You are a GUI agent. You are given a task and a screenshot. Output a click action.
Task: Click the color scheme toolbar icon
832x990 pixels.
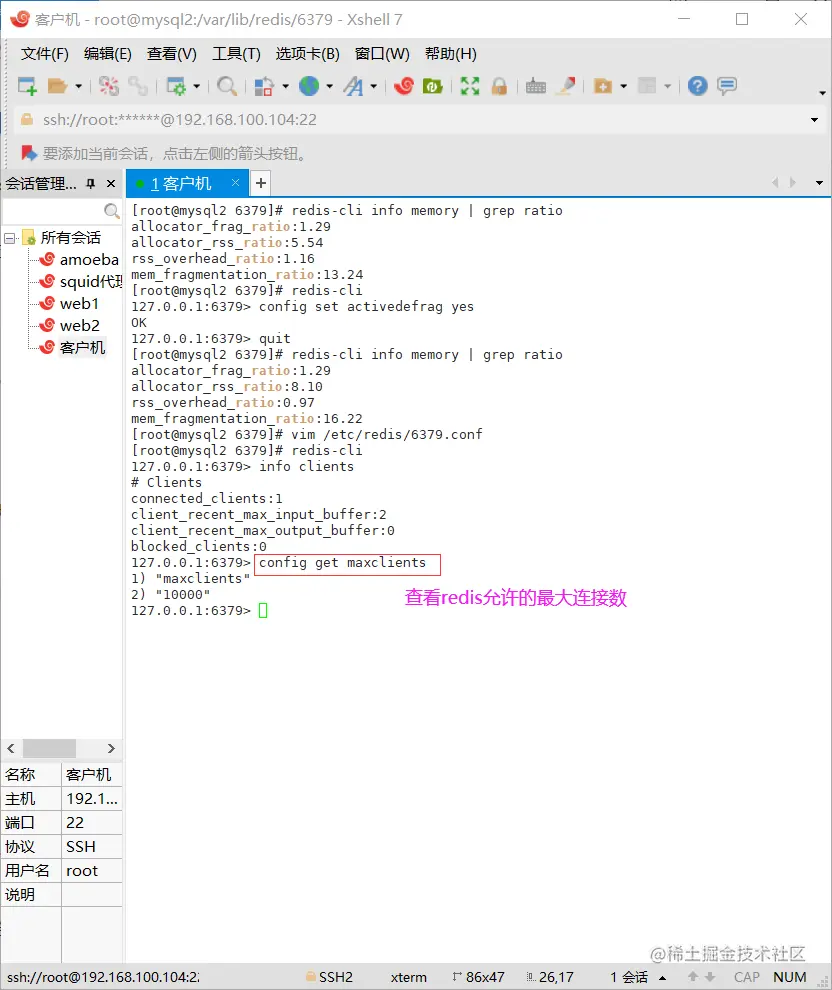pos(264,86)
